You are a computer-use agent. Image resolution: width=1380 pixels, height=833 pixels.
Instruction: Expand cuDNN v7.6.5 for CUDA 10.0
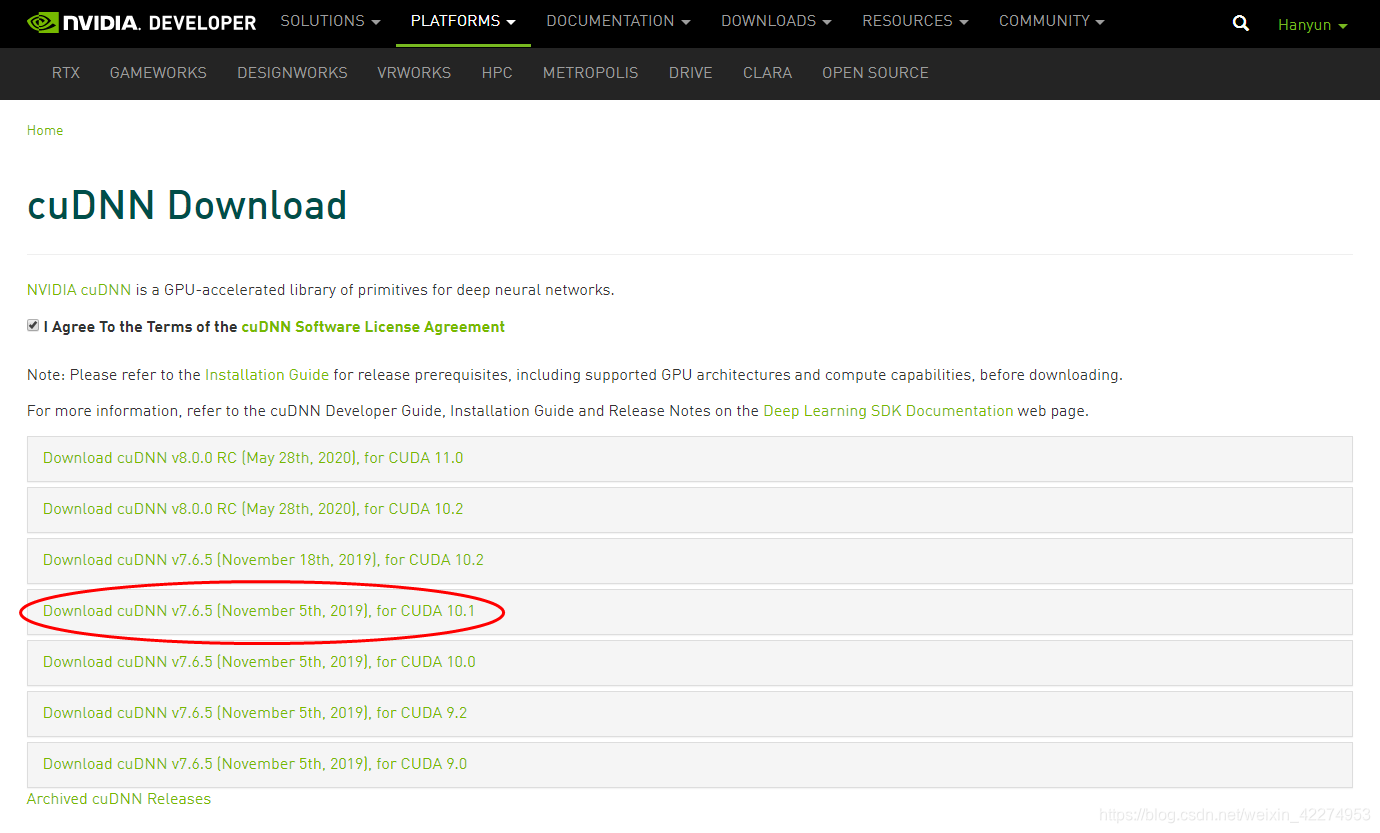point(690,663)
